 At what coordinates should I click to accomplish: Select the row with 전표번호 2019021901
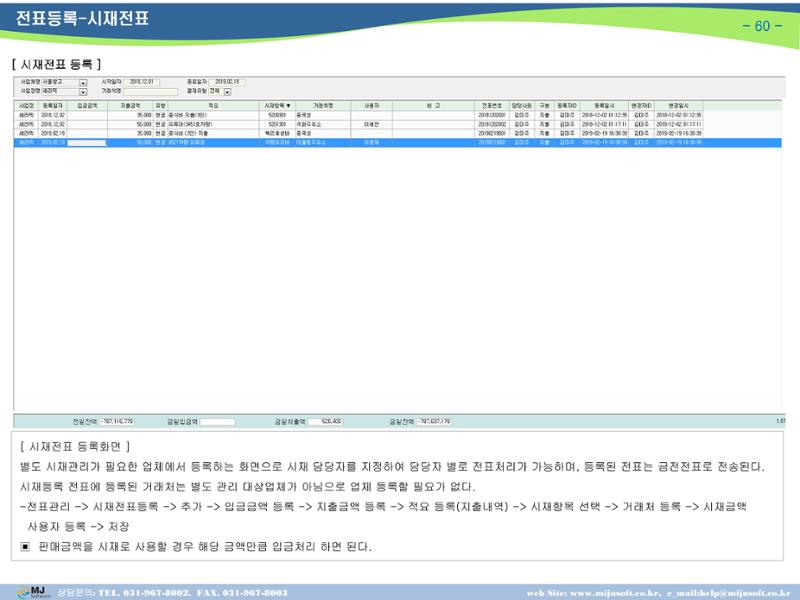point(397,134)
